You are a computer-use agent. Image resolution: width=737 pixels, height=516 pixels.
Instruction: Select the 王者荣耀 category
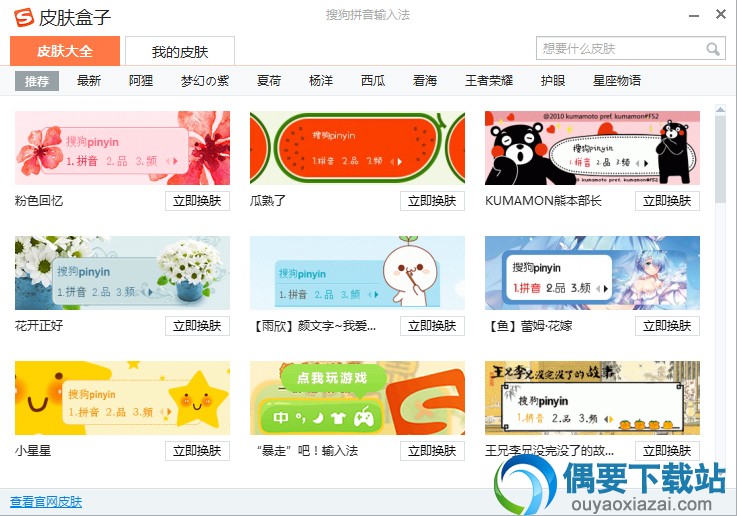[x=489, y=81]
